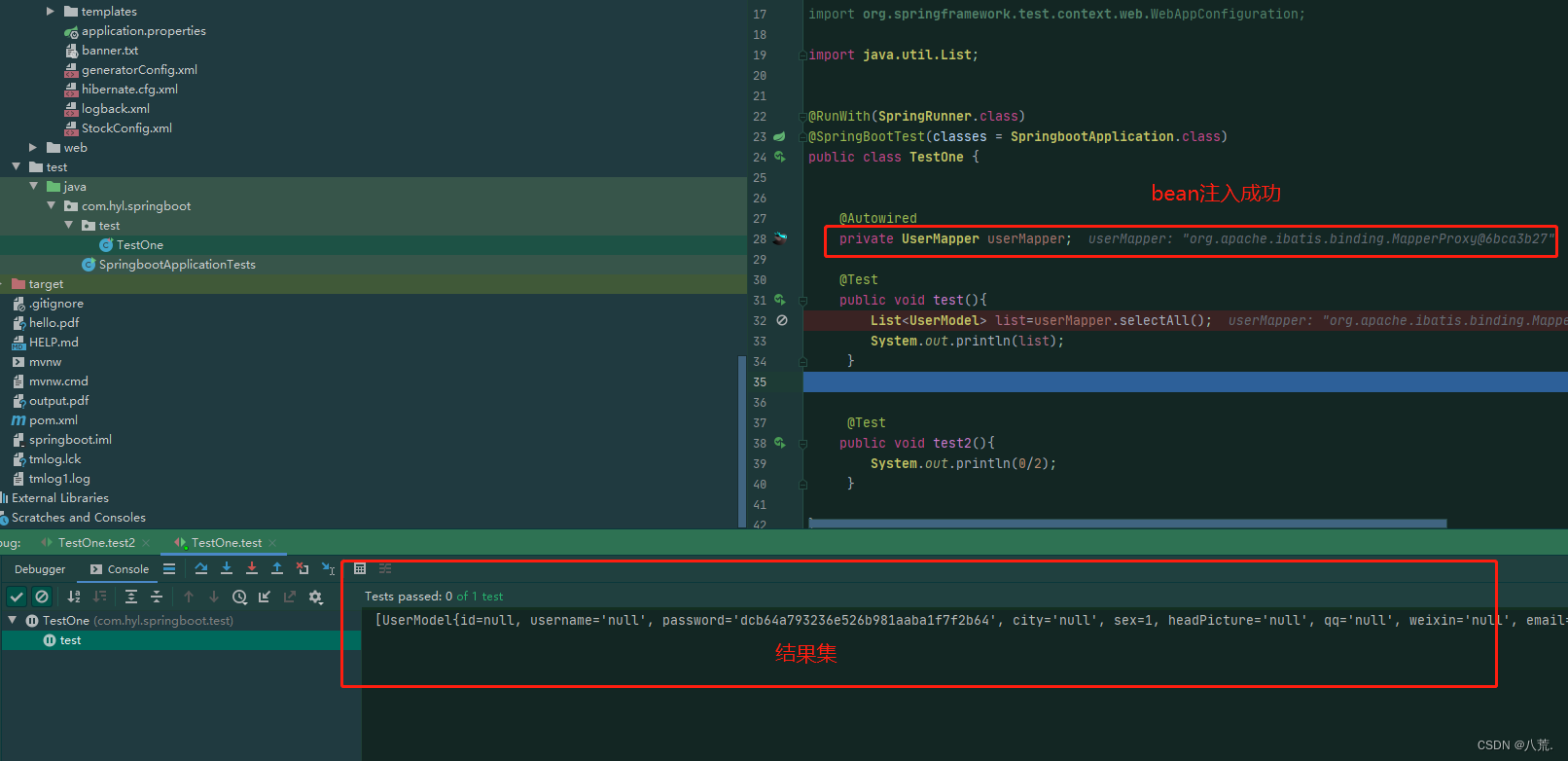Click the project tree vertical scrollbar

click(742, 441)
